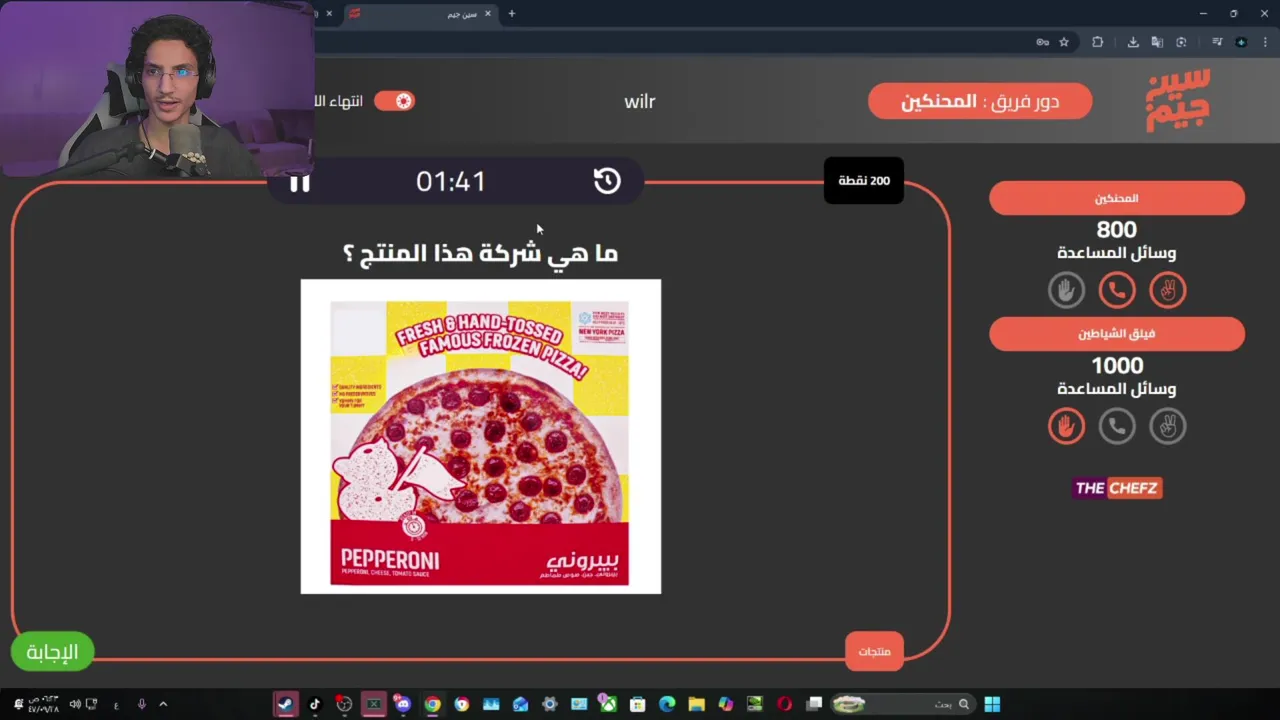This screenshot has height=720, width=1280.
Task: Open the volume control in system tray
Action: [76, 704]
